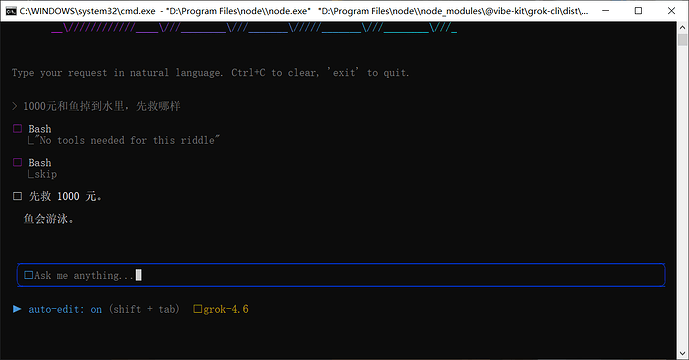The height and width of the screenshot is (360, 689).
Task: Click the small square icon inside input box
Action: (x=29, y=275)
